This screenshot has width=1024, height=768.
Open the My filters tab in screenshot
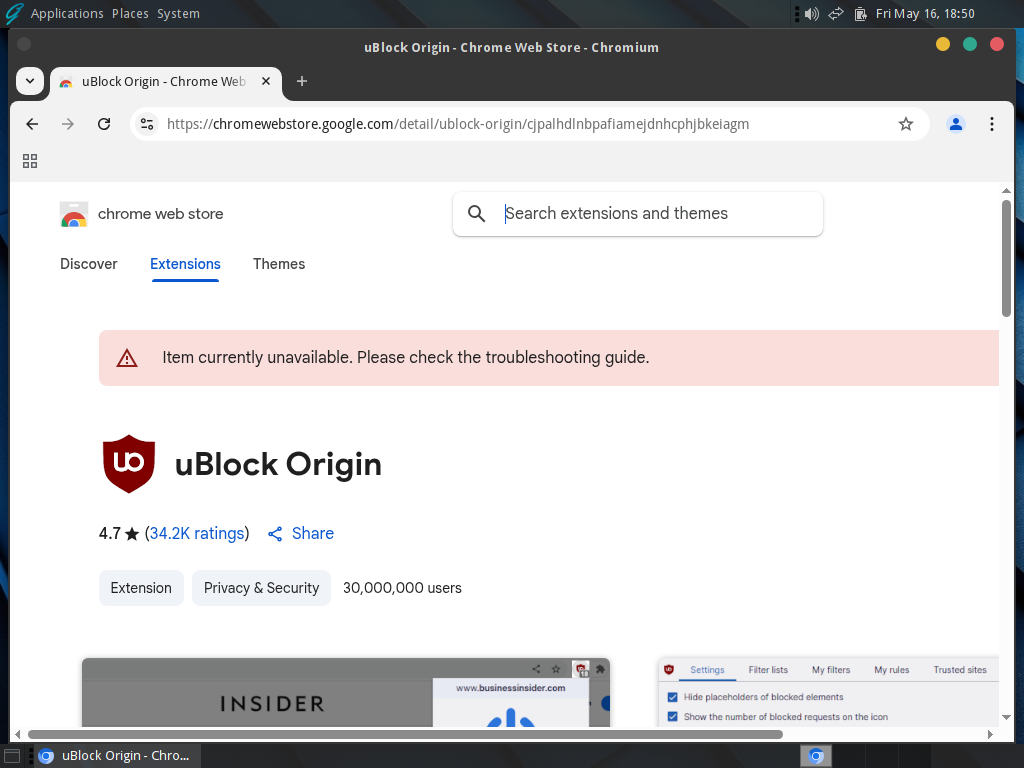pos(831,670)
